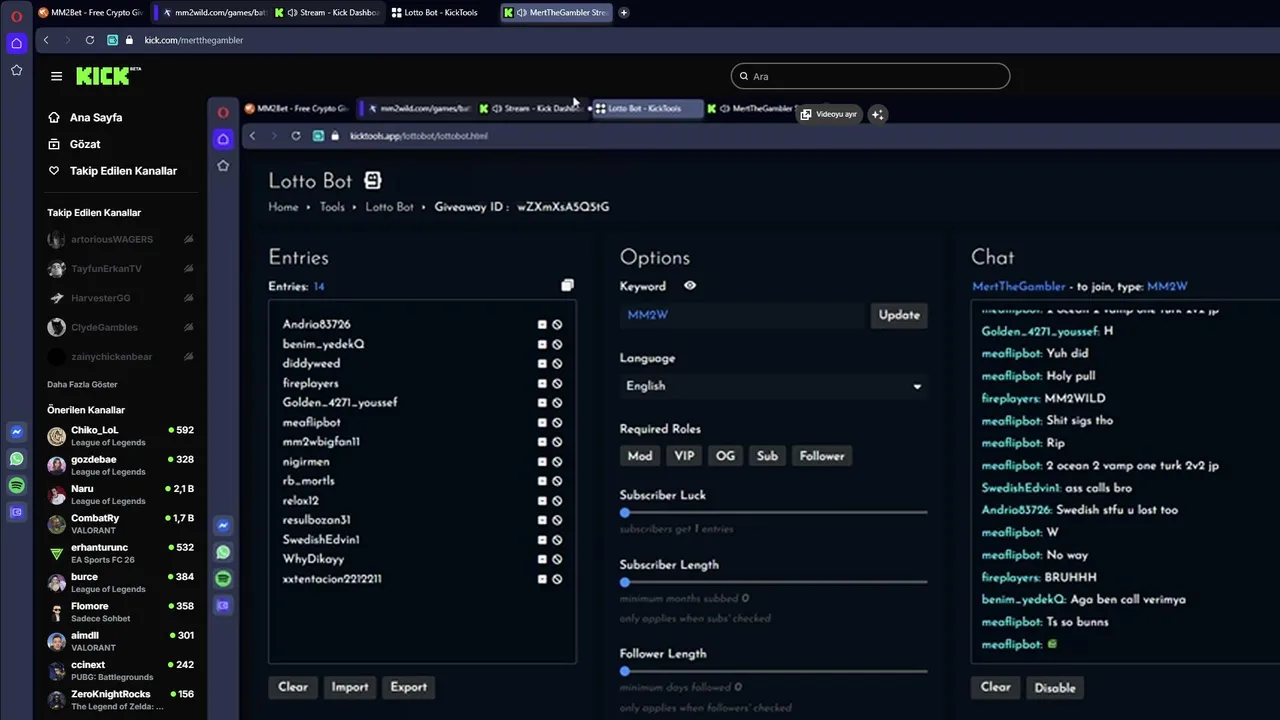1280x720 pixels.
Task: Toggle notification icon for ClydeGambles channel
Action: tap(188, 327)
